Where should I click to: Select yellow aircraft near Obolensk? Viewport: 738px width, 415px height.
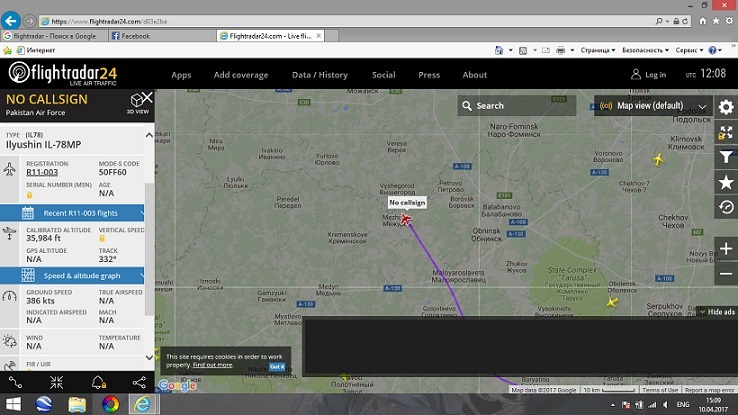point(612,302)
